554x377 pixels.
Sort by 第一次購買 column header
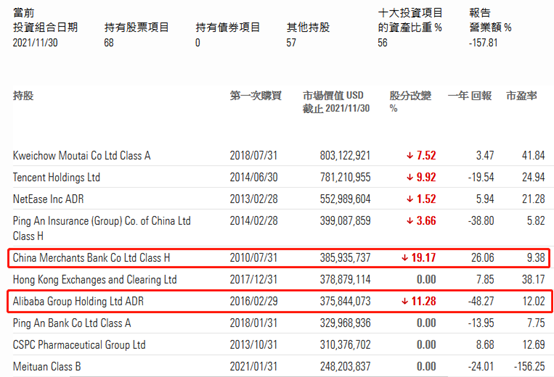click(255, 95)
